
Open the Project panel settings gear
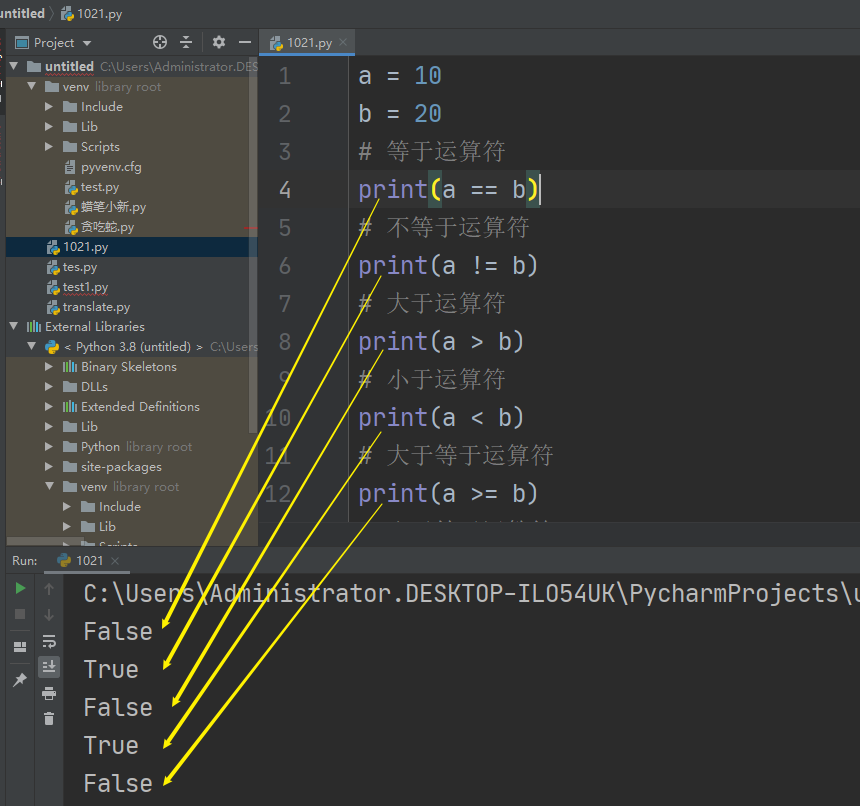[218, 42]
